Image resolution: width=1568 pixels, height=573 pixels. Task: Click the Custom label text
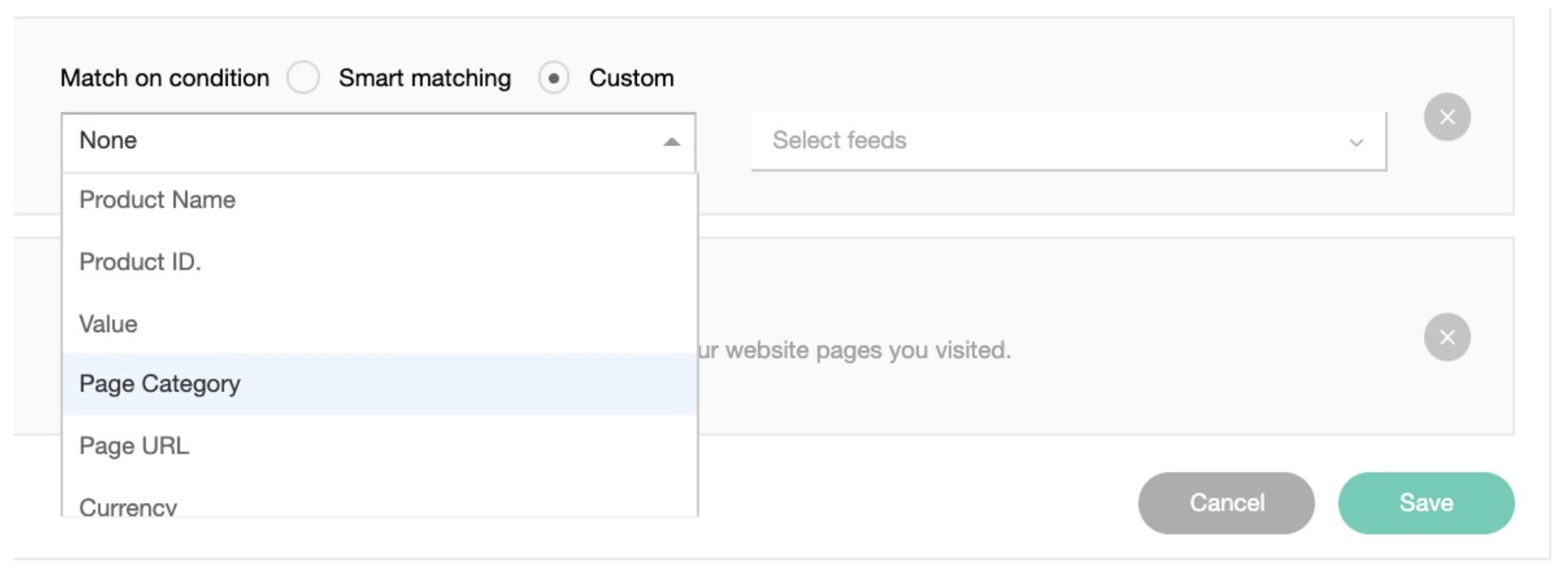pos(631,78)
